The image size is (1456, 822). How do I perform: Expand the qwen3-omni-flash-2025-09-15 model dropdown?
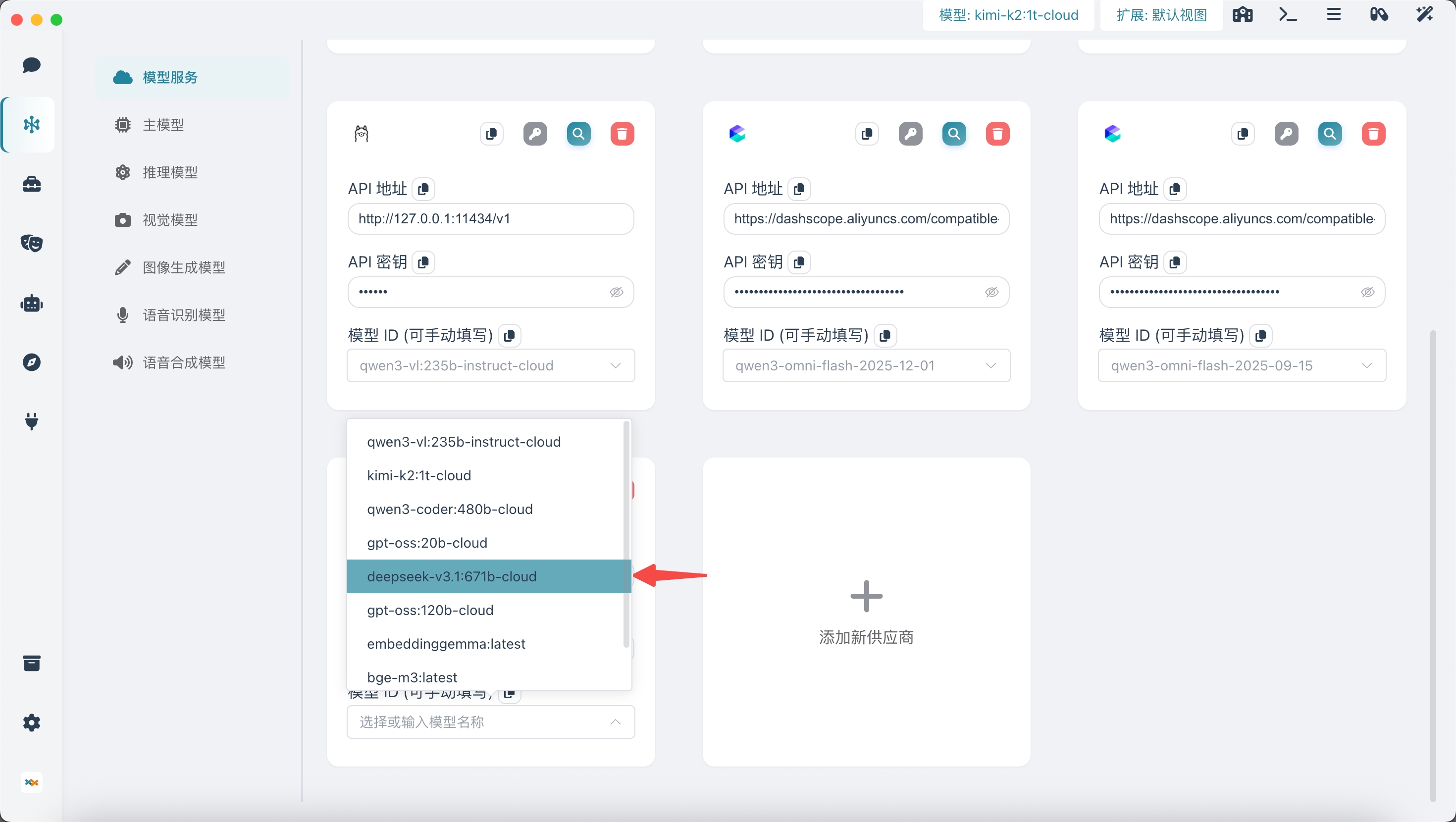tap(1367, 366)
